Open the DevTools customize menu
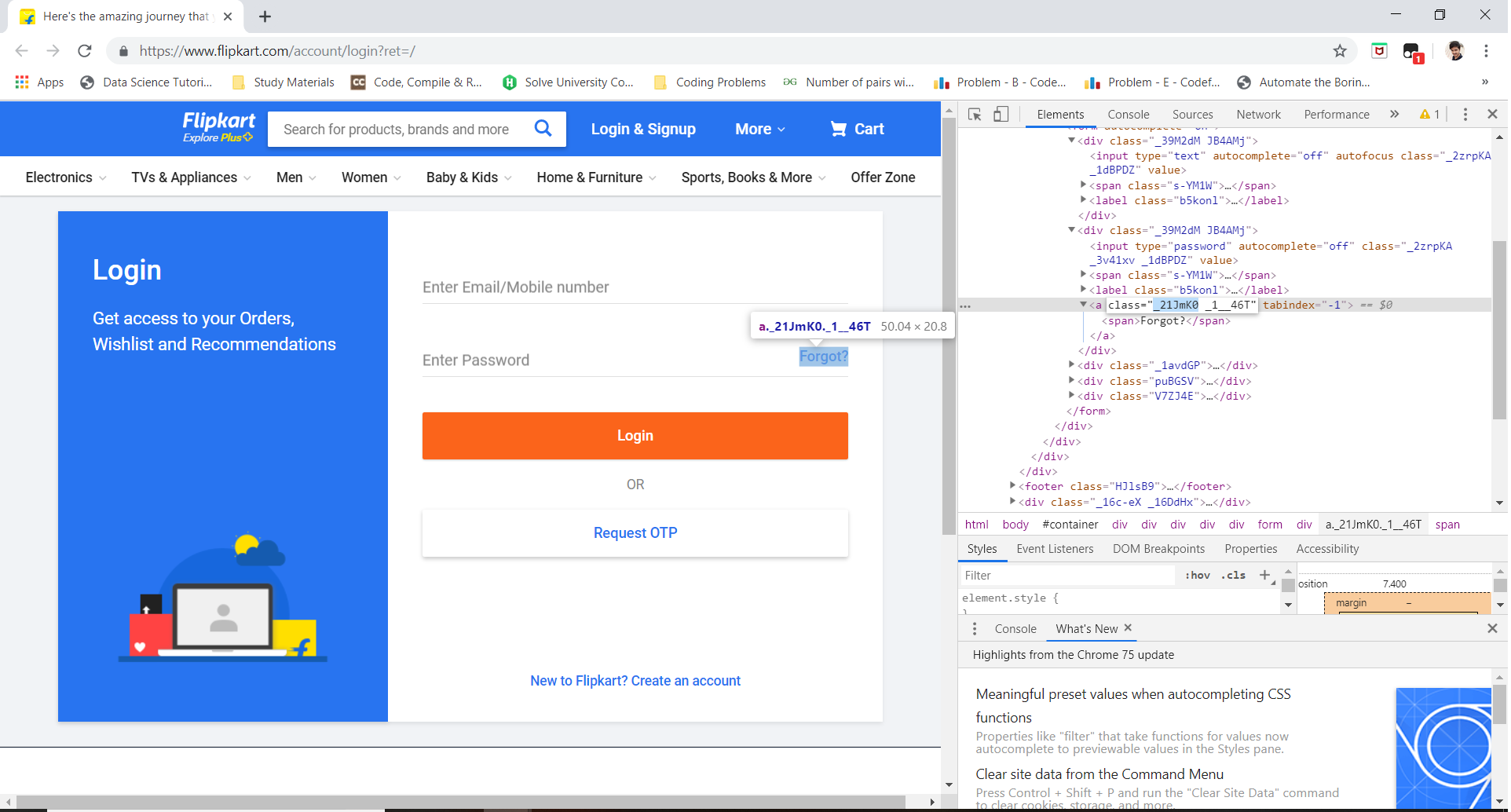 point(1465,115)
